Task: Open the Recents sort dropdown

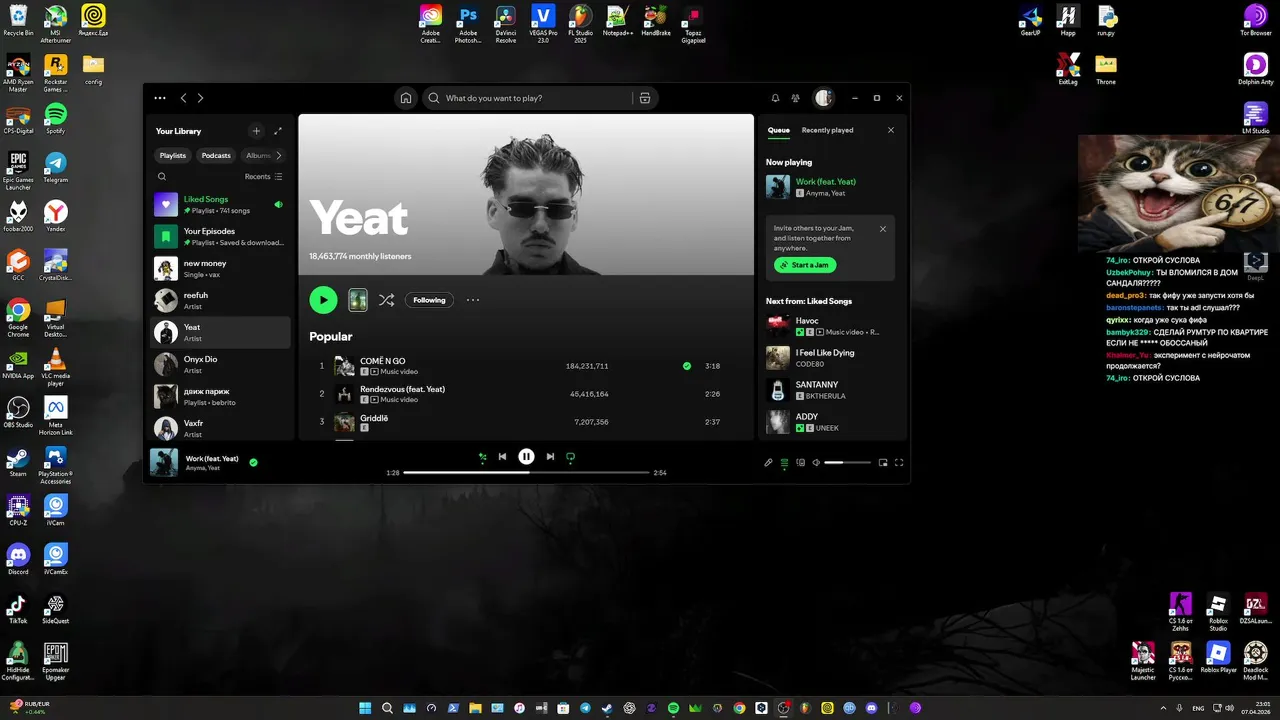Action: 264,177
